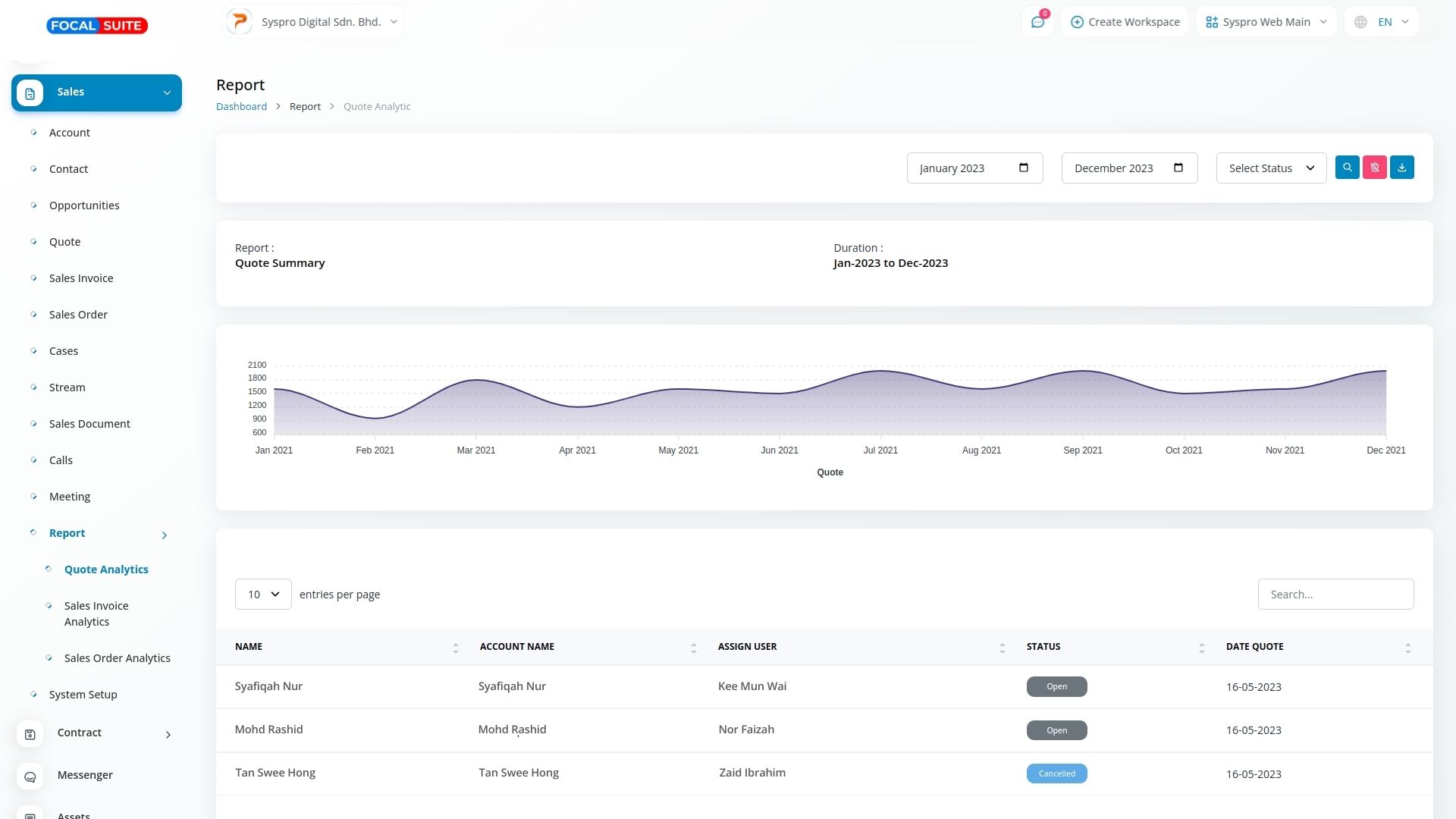The height and width of the screenshot is (819, 1456).
Task: Click the download report icon button
Action: pos(1401,168)
